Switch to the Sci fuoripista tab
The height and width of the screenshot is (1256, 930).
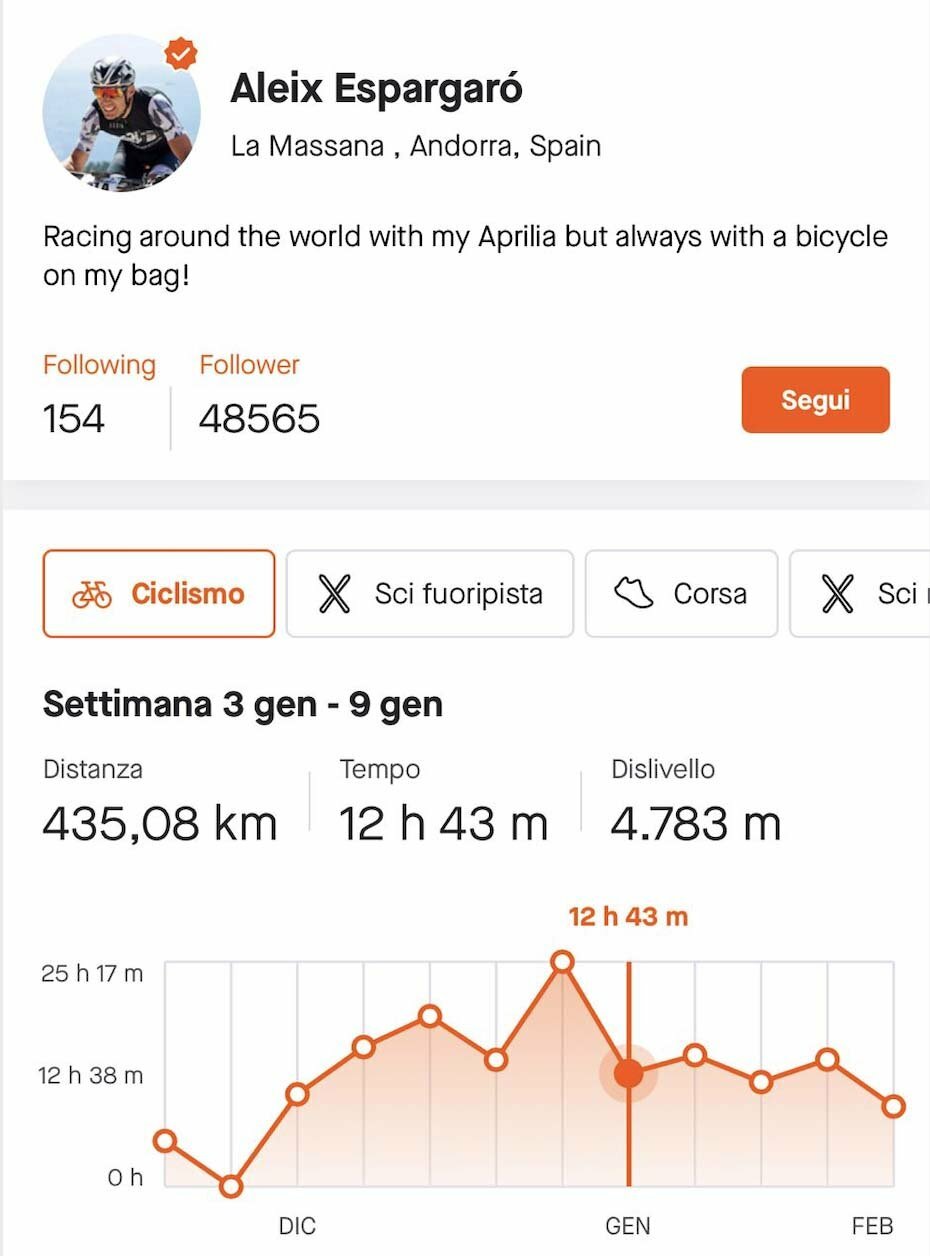point(430,594)
